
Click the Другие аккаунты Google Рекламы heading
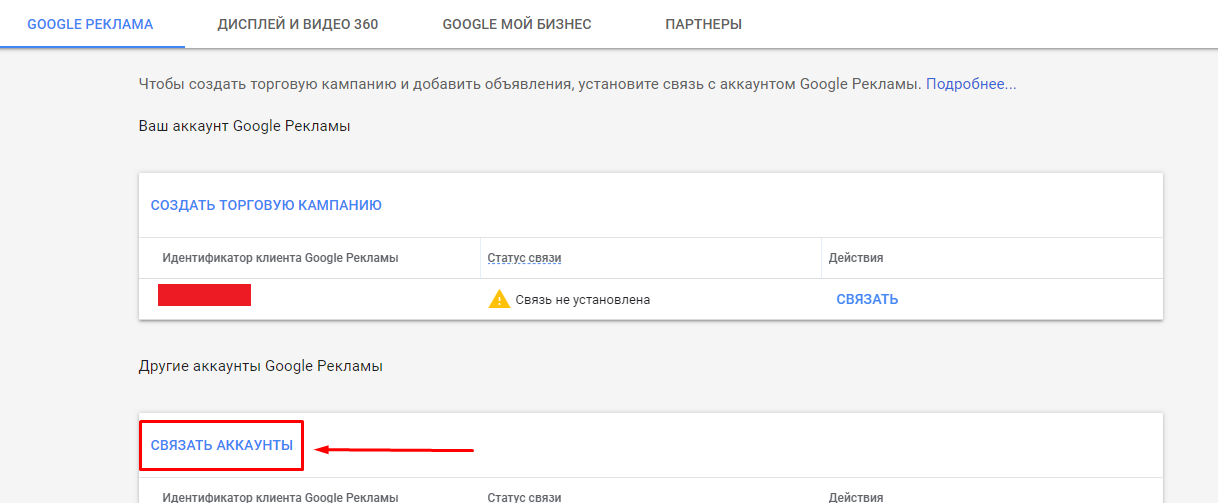(260, 366)
